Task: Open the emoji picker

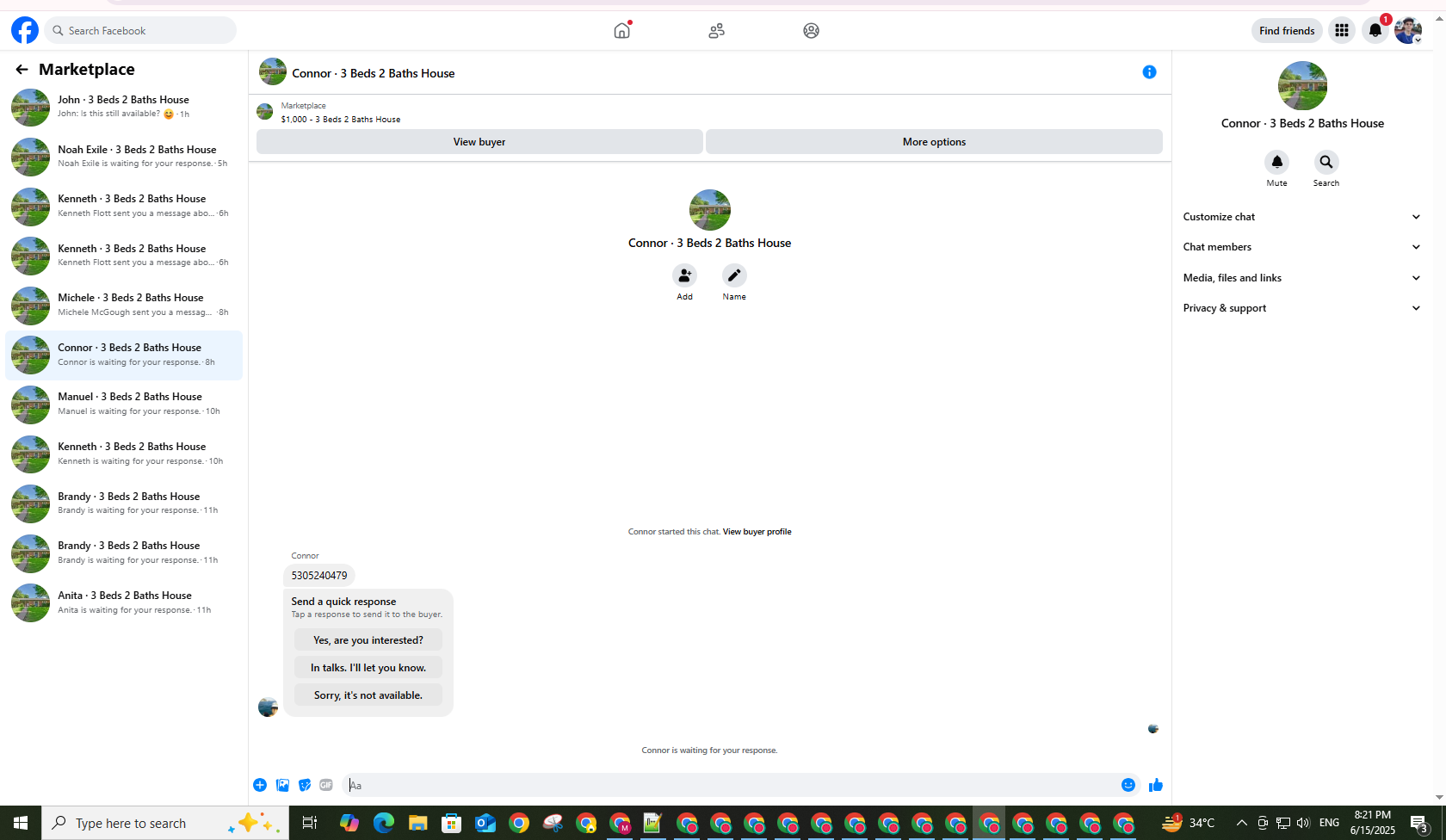Action: tap(1128, 785)
